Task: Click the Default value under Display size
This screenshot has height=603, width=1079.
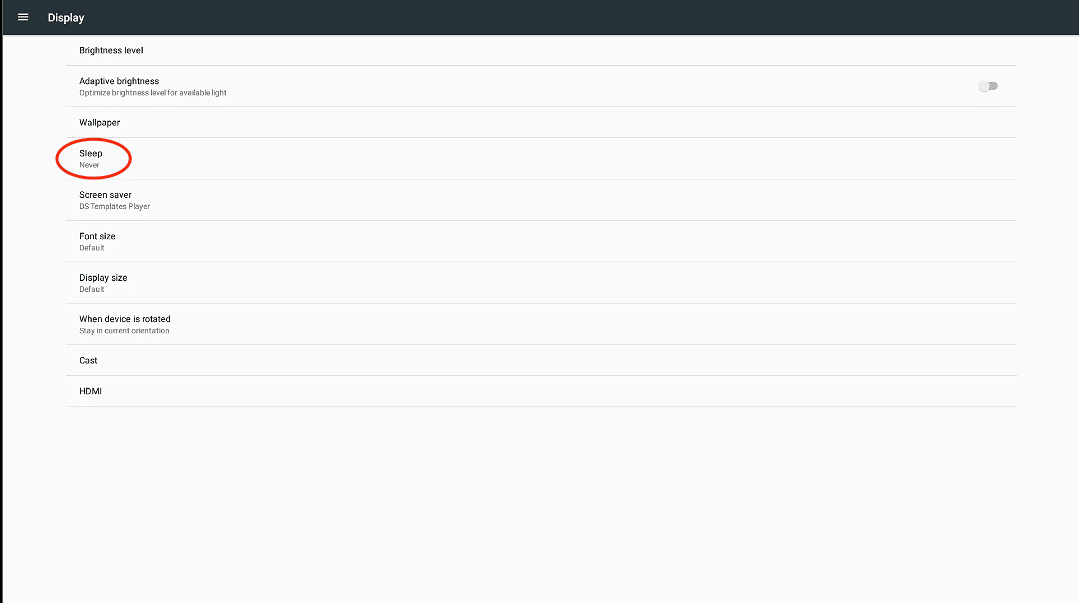Action: tap(92, 290)
